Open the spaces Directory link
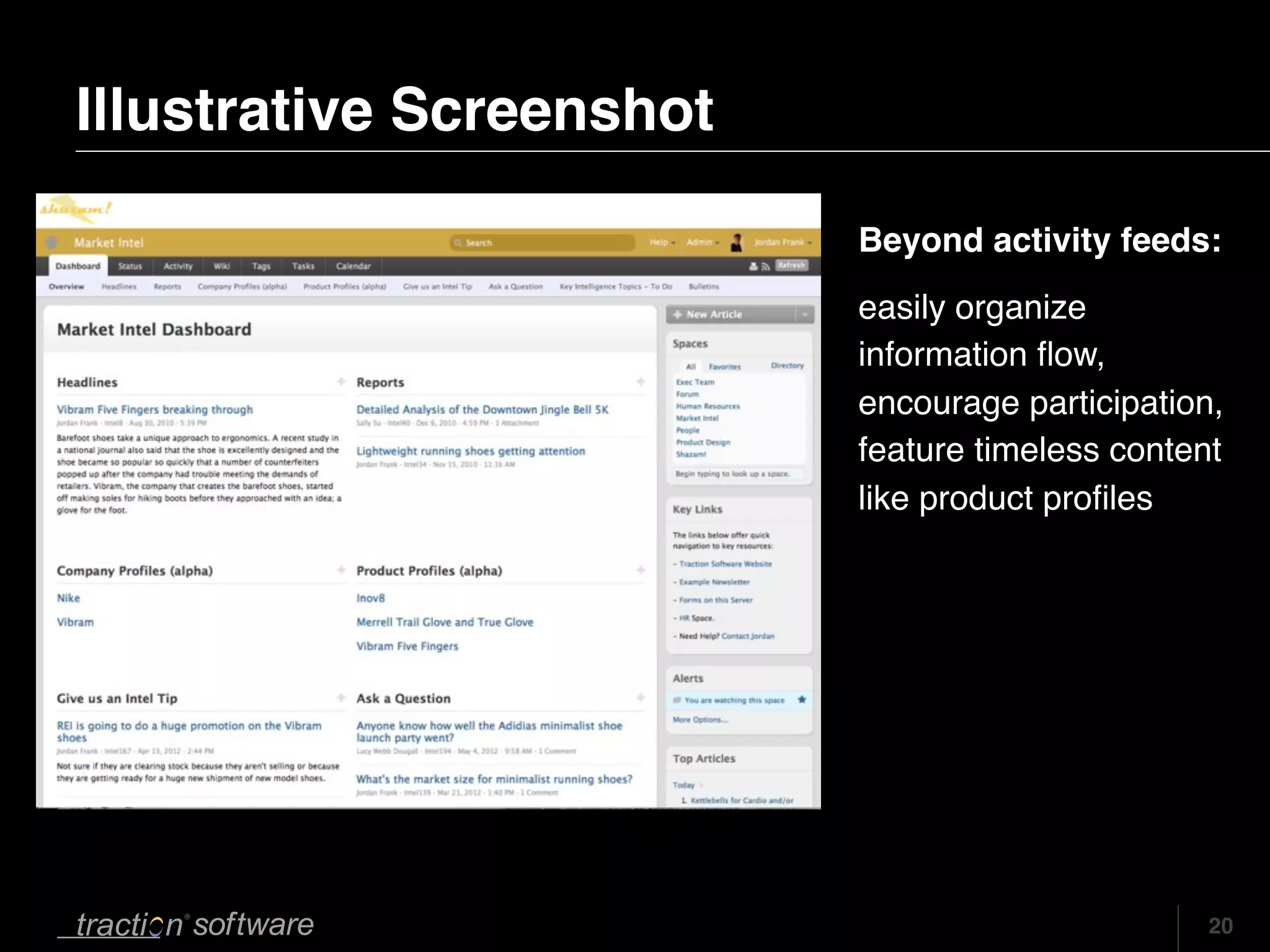1270x952 pixels. (788, 366)
